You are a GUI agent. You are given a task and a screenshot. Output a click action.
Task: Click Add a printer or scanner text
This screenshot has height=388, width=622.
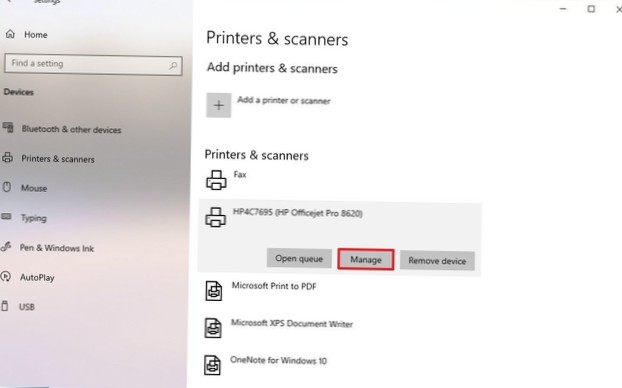pos(284,101)
